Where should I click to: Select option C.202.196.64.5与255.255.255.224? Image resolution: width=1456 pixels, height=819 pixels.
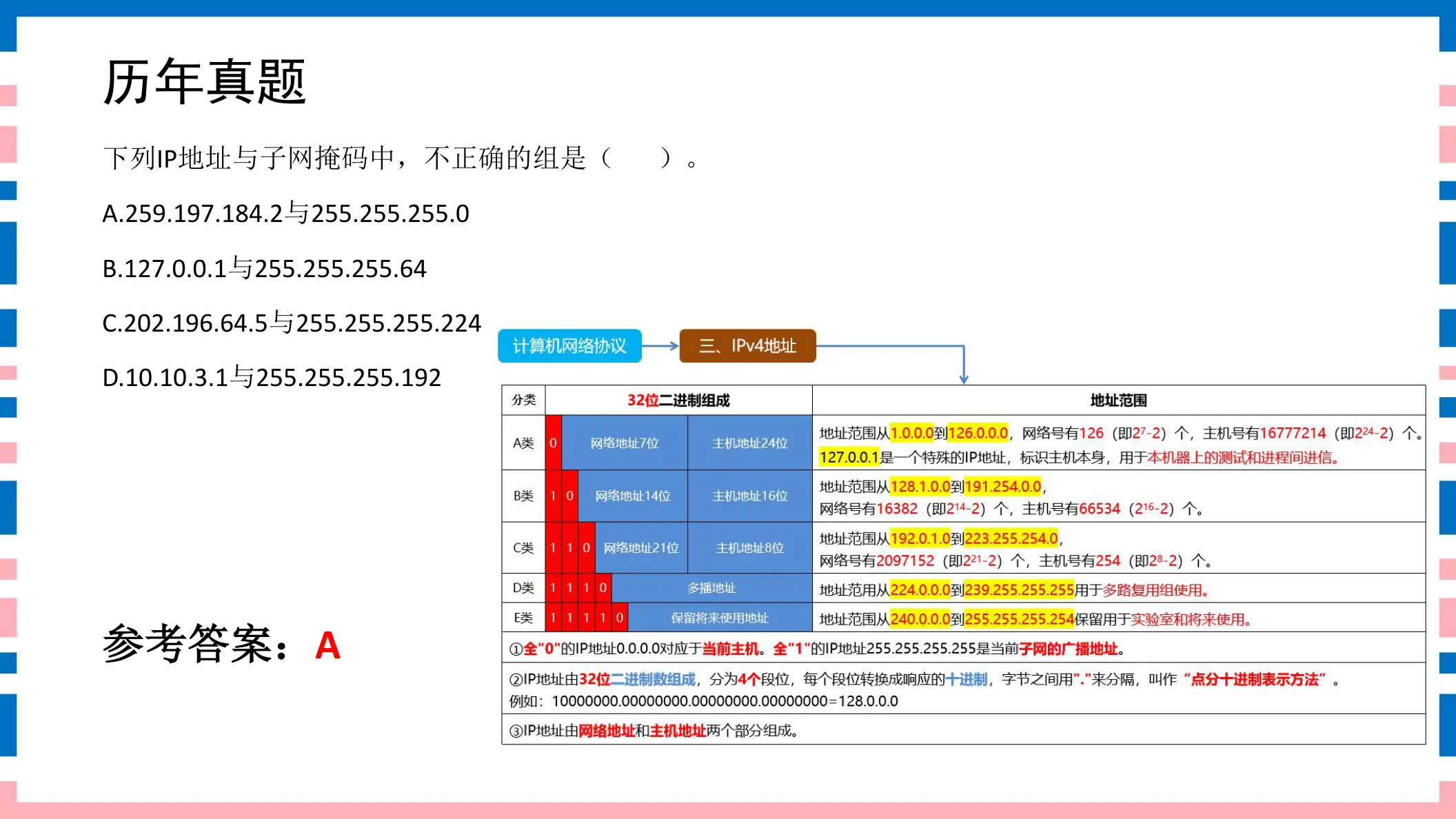tap(292, 323)
